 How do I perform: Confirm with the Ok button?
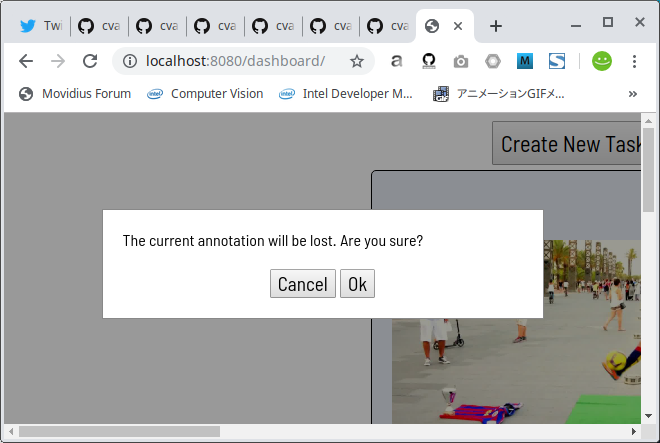coord(357,284)
